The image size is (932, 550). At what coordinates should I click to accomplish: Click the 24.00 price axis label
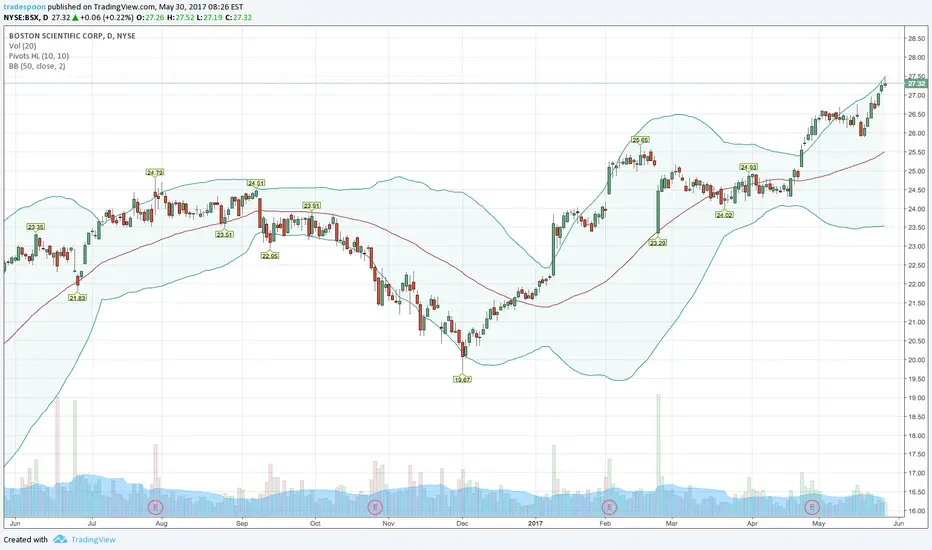(916, 209)
